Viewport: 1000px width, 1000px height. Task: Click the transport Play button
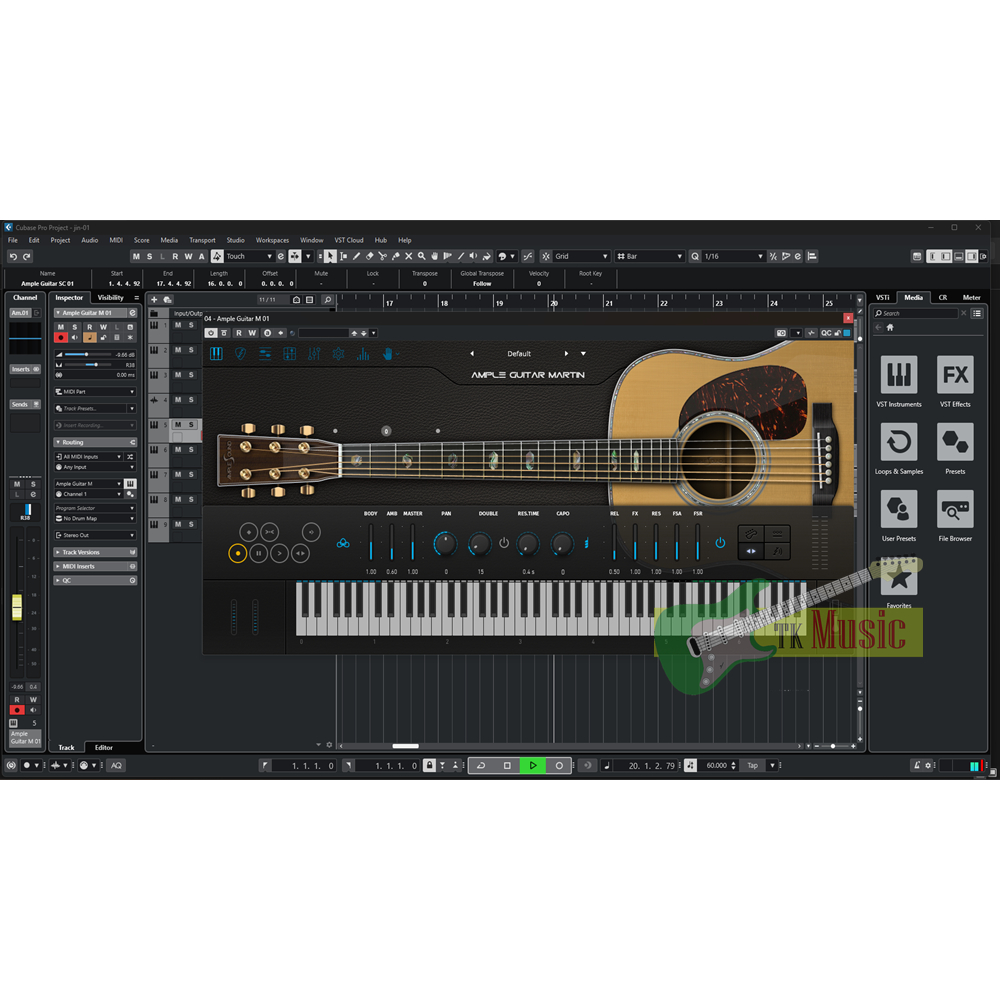533,765
